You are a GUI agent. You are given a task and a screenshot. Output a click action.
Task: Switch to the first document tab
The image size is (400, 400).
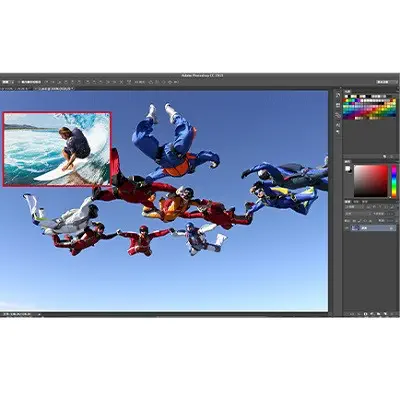(15, 89)
